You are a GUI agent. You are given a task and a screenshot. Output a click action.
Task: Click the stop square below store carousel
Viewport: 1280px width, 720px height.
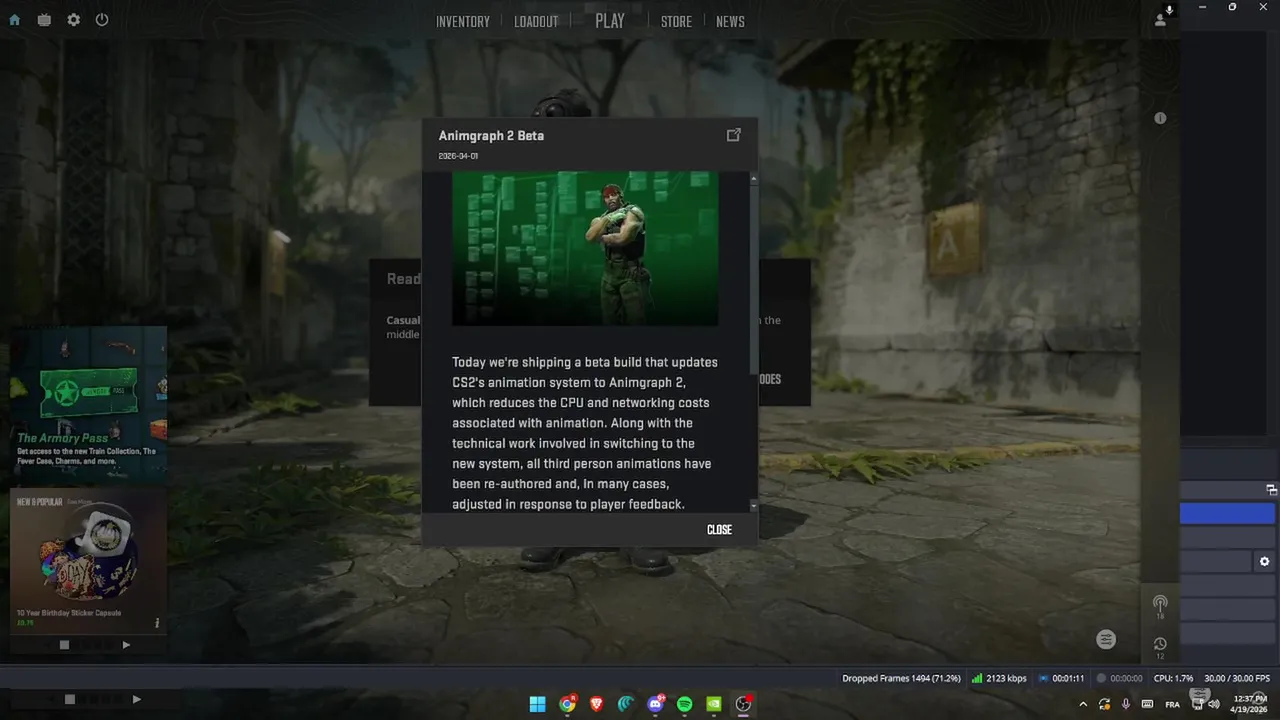pyautogui.click(x=64, y=645)
